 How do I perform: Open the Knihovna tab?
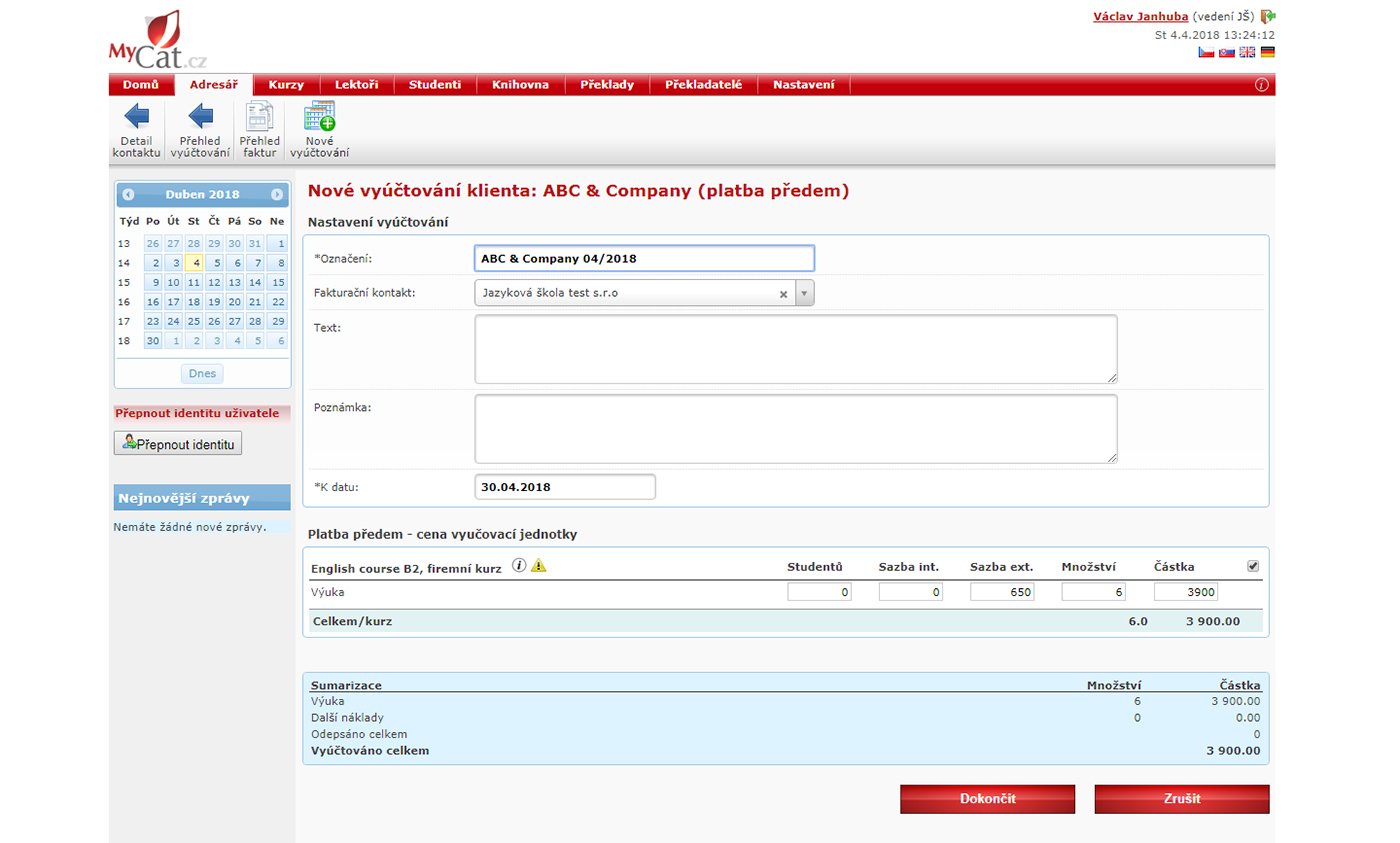pyautogui.click(x=520, y=85)
